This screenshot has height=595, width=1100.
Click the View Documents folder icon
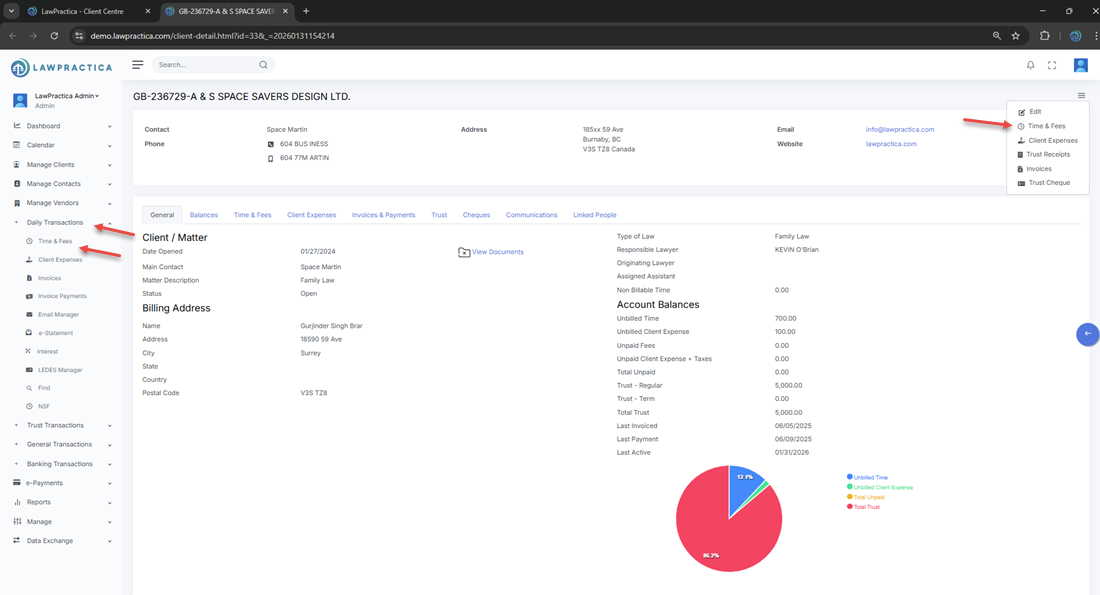point(464,252)
